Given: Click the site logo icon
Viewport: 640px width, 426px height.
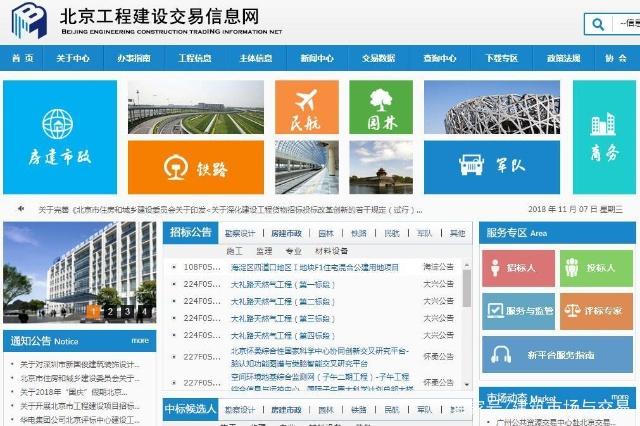Looking at the screenshot, I should pos(29,20).
